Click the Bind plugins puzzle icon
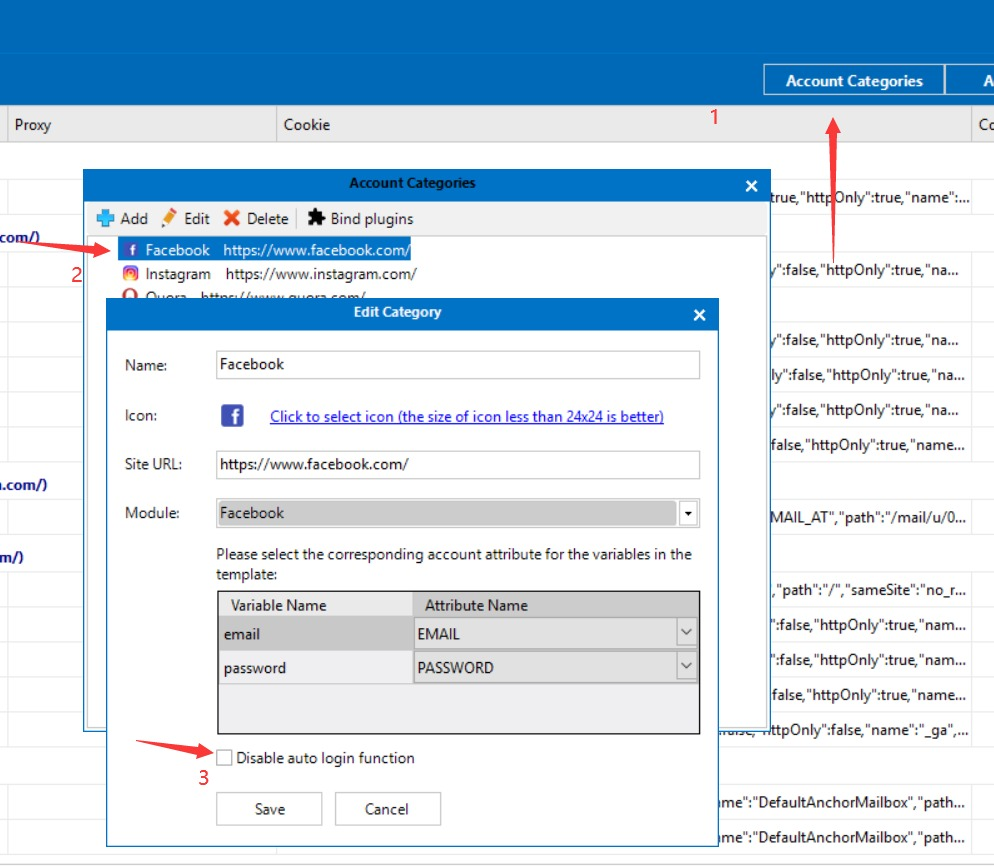The width and height of the screenshot is (994, 866). [x=316, y=218]
